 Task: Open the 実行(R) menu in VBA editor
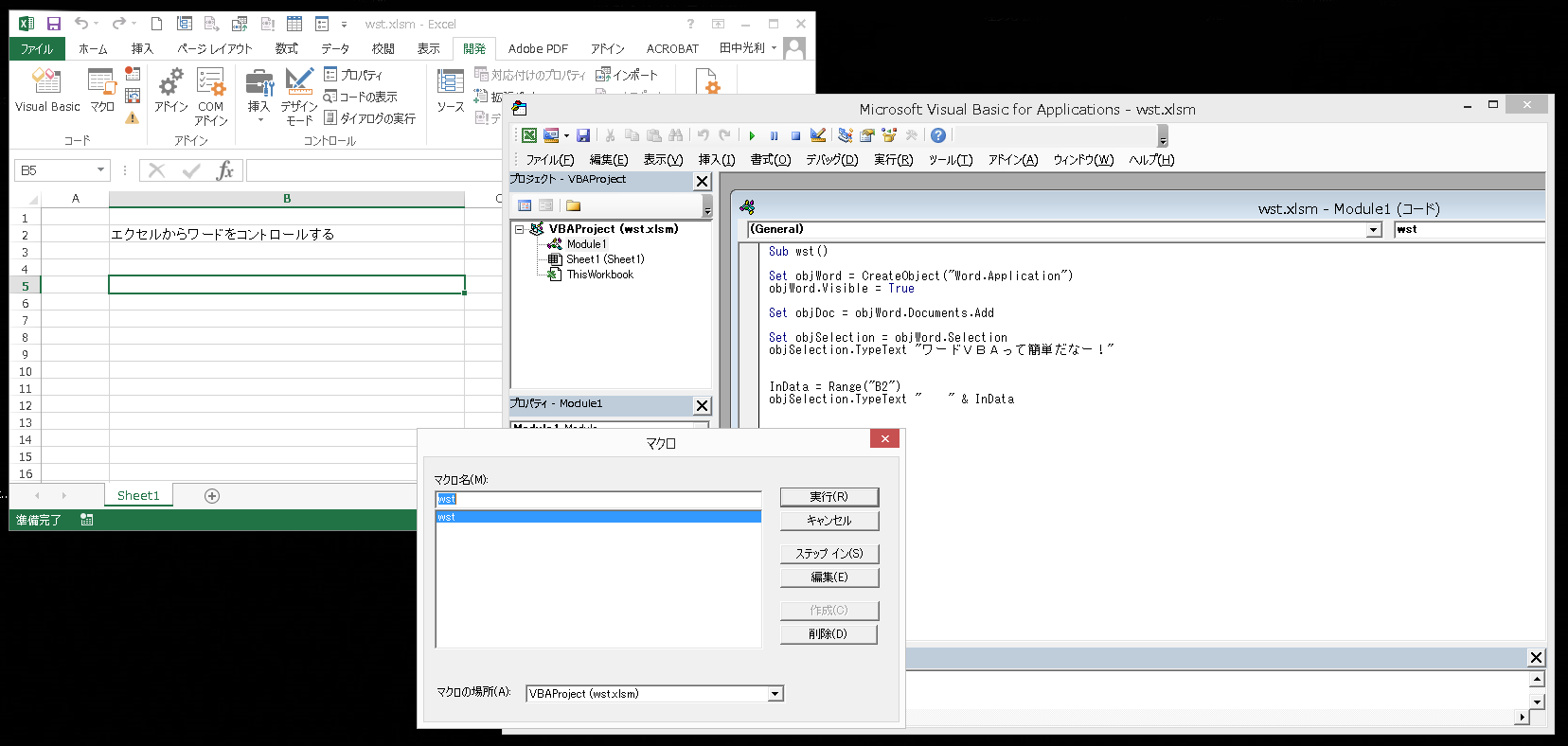pyautogui.click(x=893, y=160)
